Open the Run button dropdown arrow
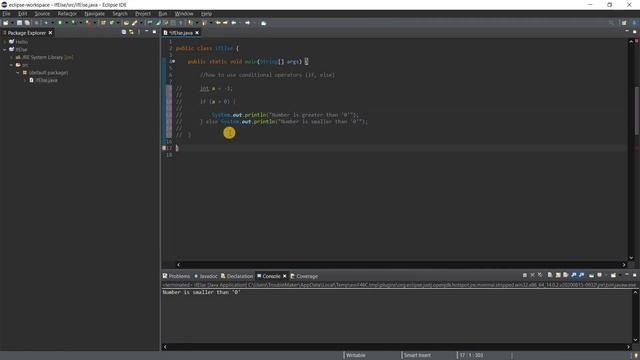This screenshot has height=360, width=640. point(67,23)
